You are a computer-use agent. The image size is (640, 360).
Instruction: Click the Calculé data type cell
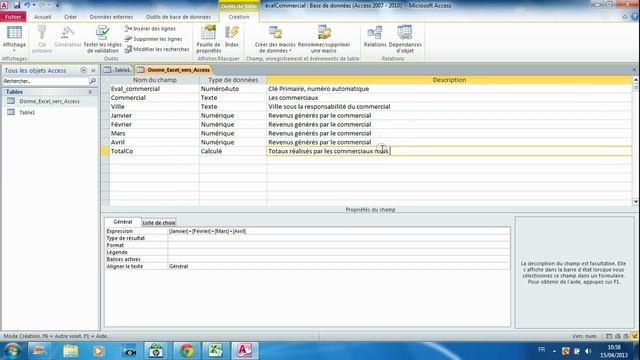click(x=233, y=151)
